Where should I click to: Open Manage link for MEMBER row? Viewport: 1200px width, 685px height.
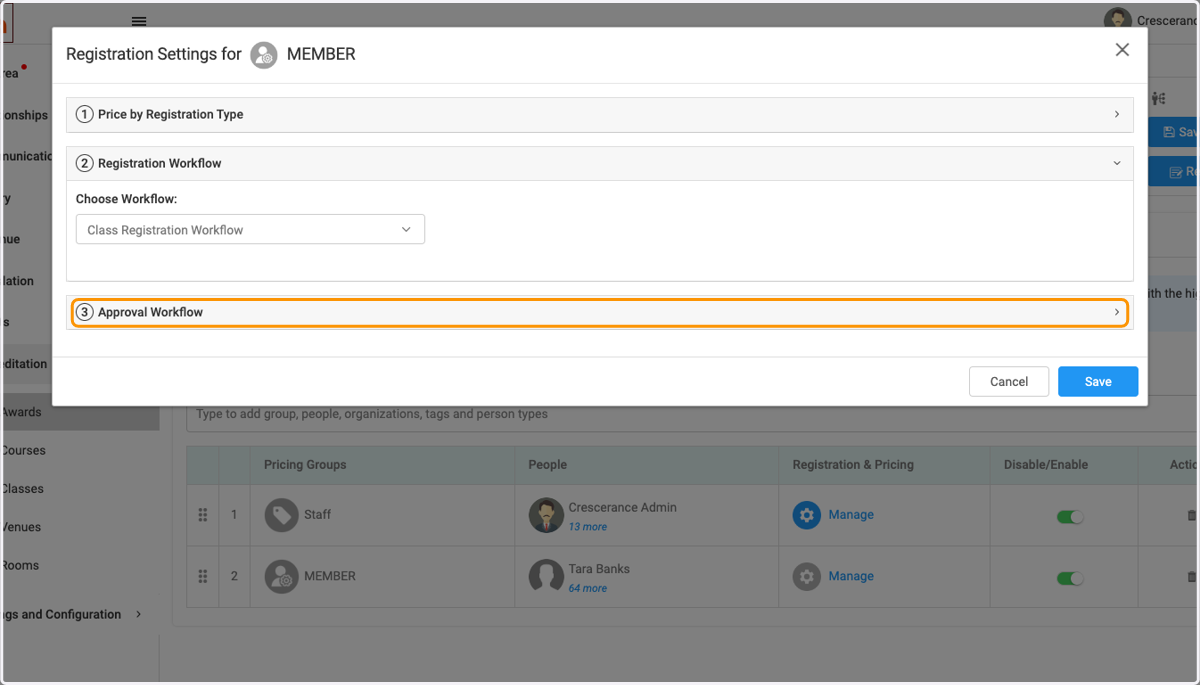pos(851,576)
